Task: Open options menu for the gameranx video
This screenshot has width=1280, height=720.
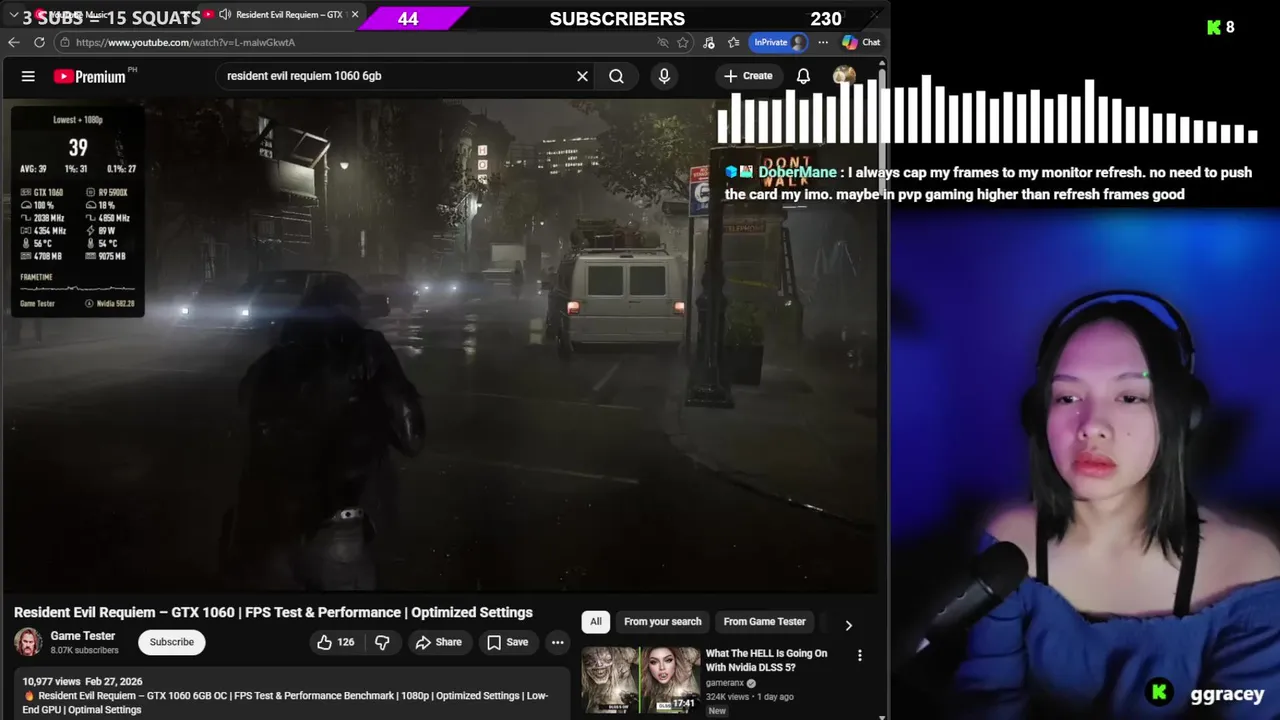Action: click(859, 655)
